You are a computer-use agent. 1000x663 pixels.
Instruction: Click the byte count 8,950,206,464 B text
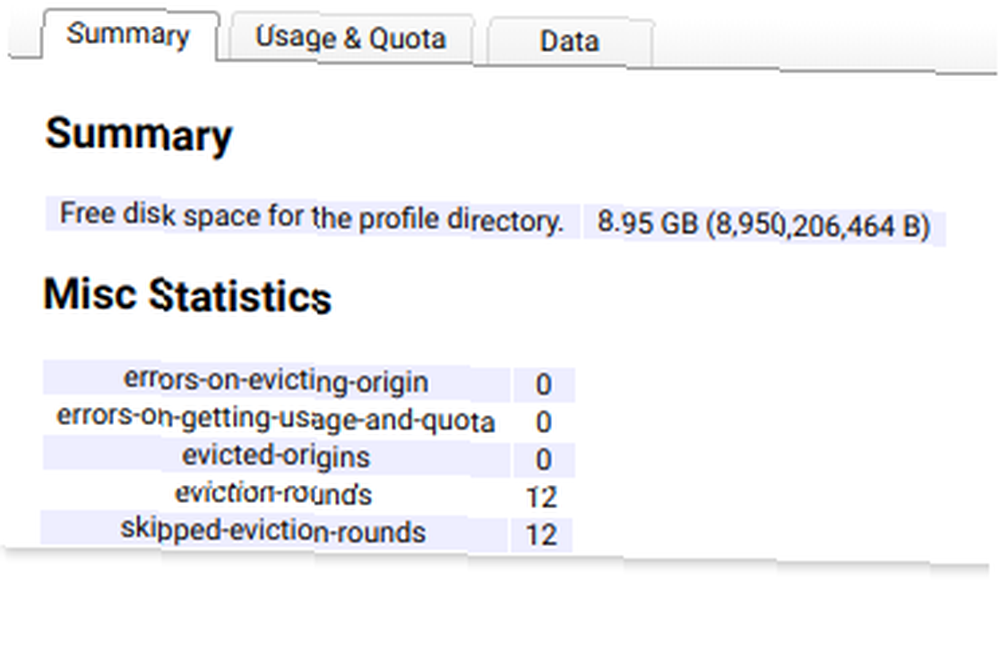point(819,226)
